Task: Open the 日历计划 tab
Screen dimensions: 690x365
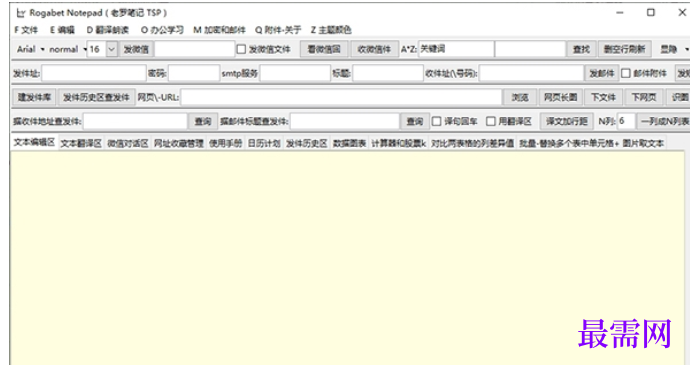Action: [x=264, y=143]
